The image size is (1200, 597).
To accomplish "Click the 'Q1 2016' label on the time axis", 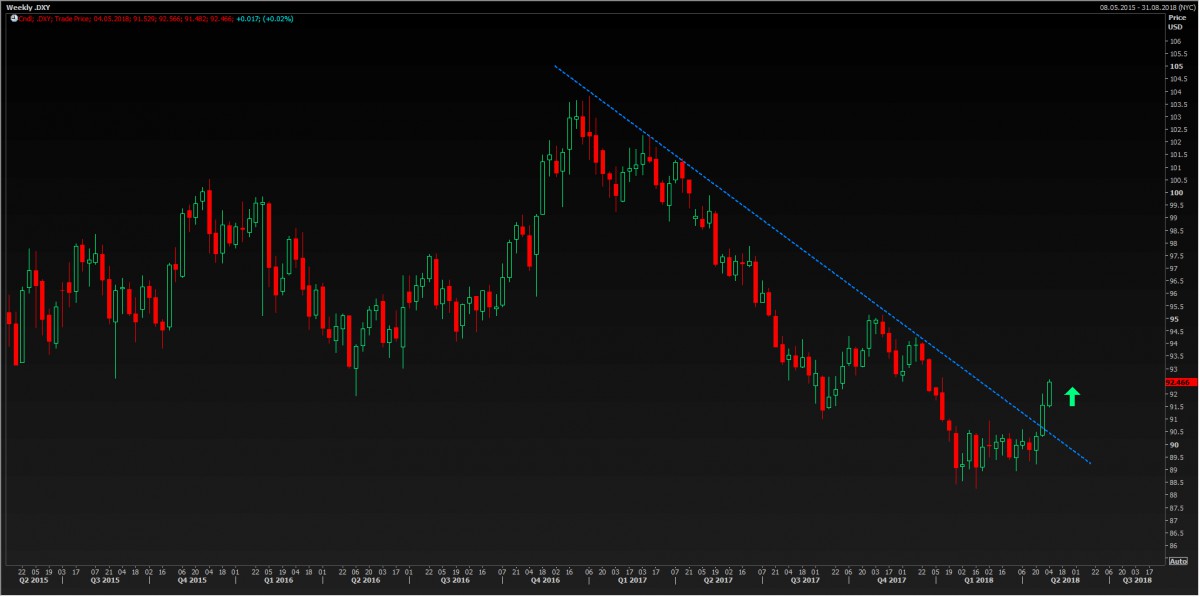I will click(x=278, y=580).
